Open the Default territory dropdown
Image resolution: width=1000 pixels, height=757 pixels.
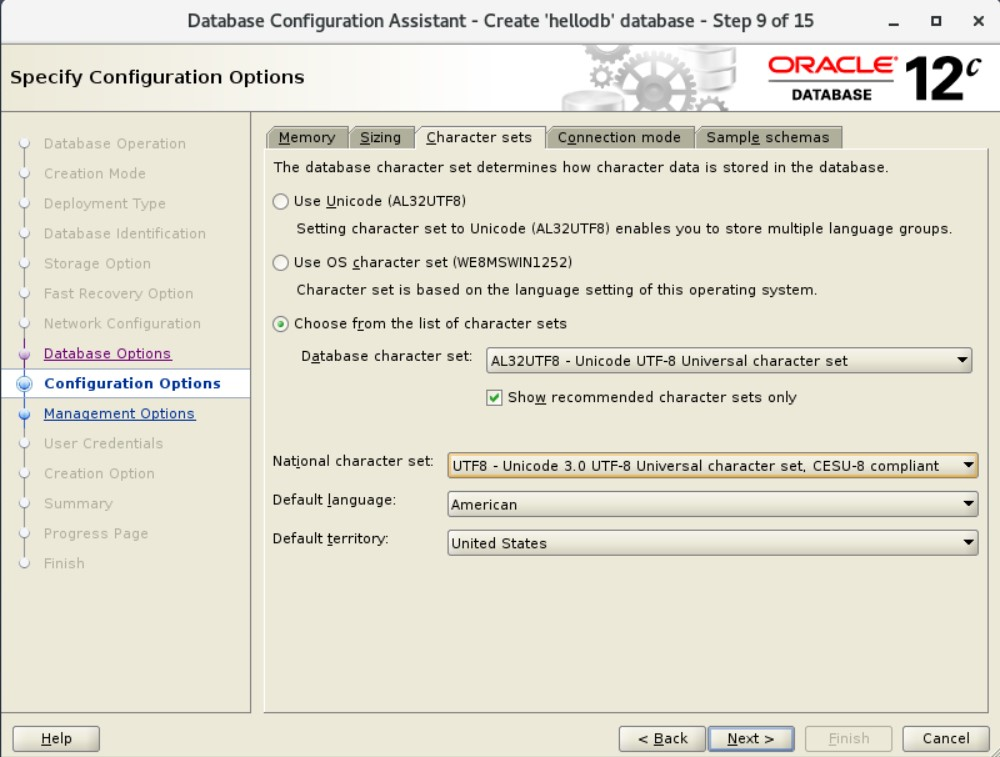point(712,543)
